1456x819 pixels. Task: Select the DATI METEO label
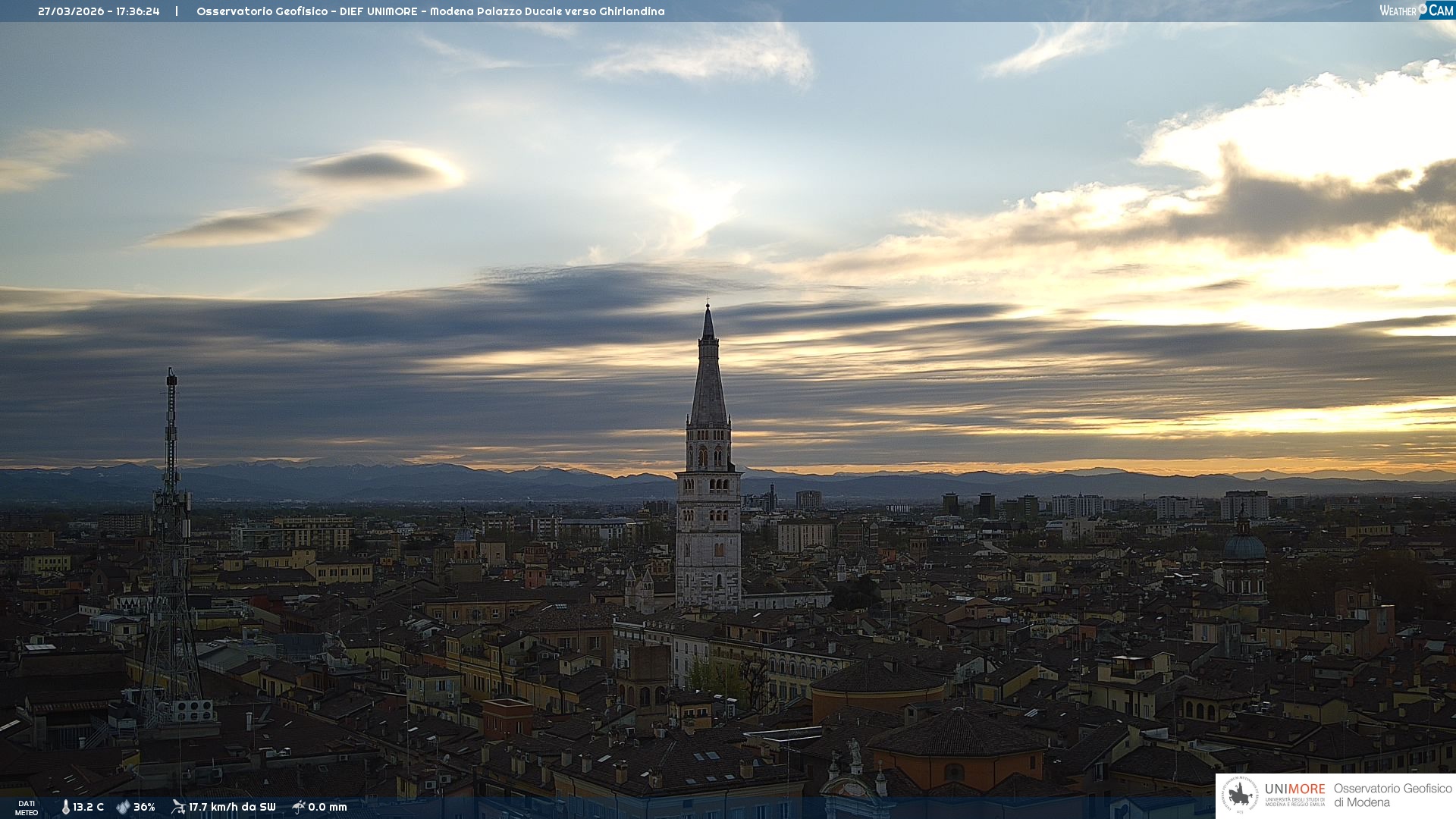click(x=27, y=808)
